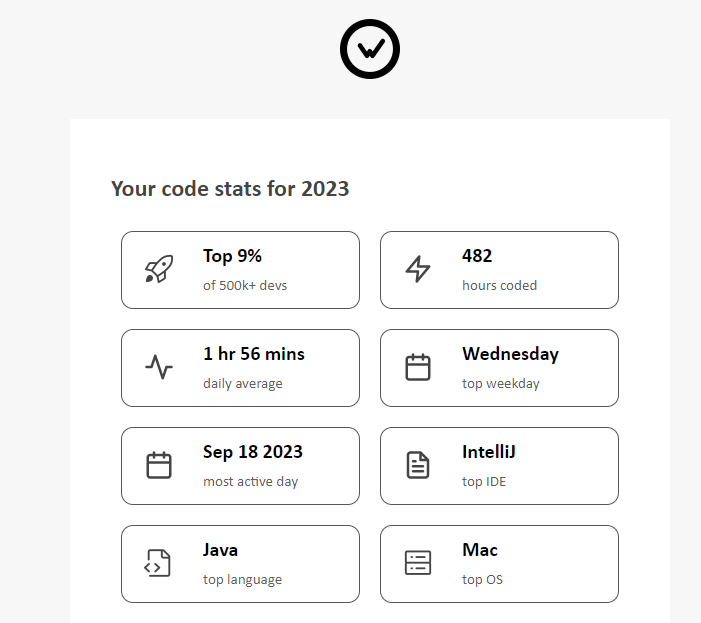Viewport: 701px width, 623px height.
Task: Click the 'Top 9%' stat text
Action: [232, 256]
